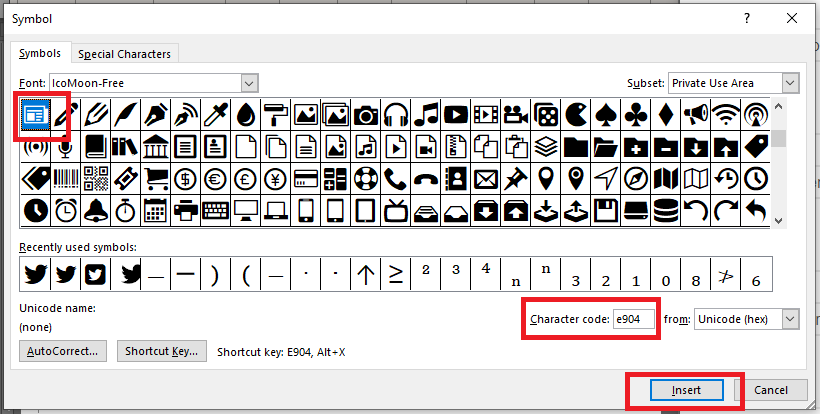Image resolution: width=820 pixels, height=414 pixels.
Task: Switch to the Symbols tab
Action: 40,53
